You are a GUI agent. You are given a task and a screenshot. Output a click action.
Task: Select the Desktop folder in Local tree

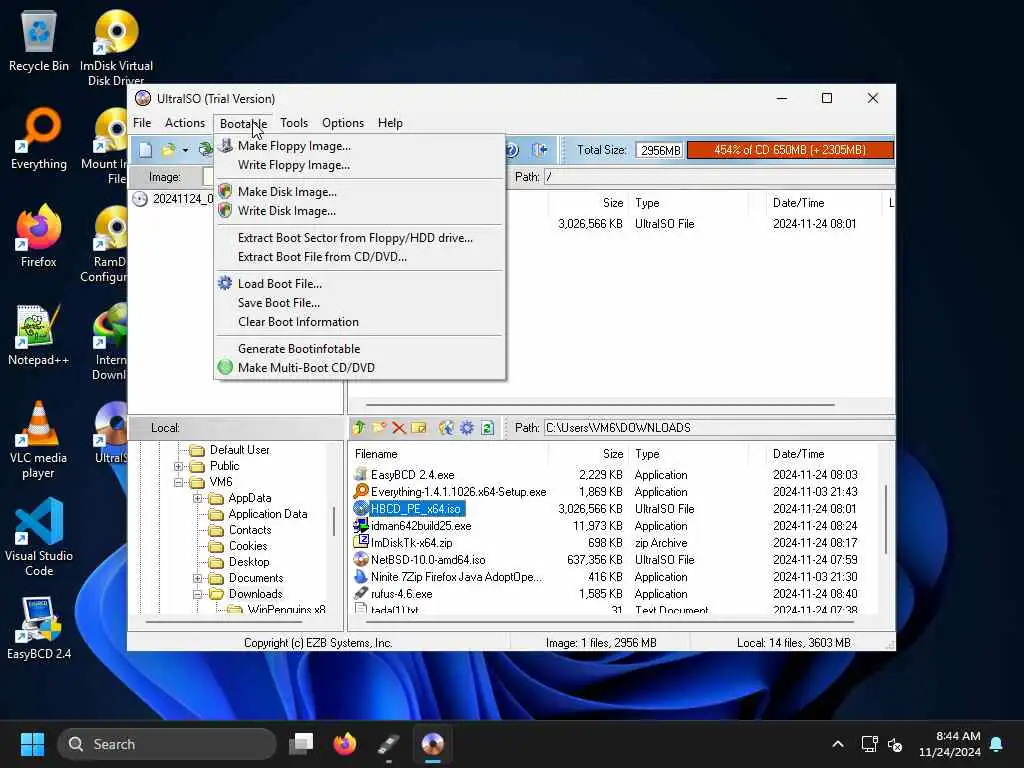(248, 562)
